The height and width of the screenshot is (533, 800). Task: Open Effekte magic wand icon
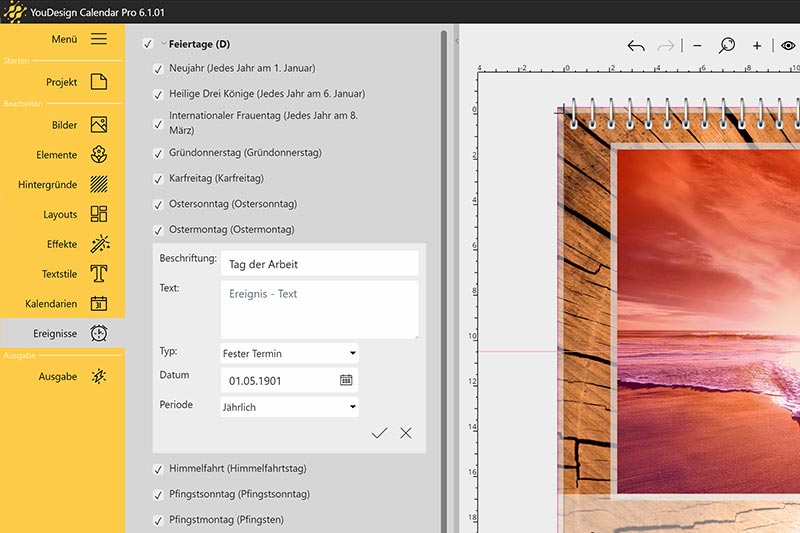point(98,244)
